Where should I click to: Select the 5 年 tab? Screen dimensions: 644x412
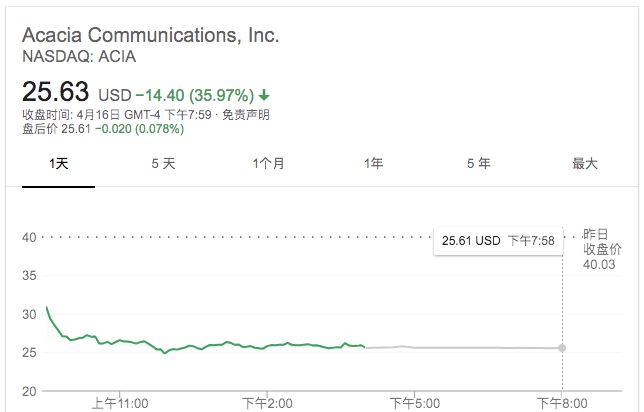[478, 164]
